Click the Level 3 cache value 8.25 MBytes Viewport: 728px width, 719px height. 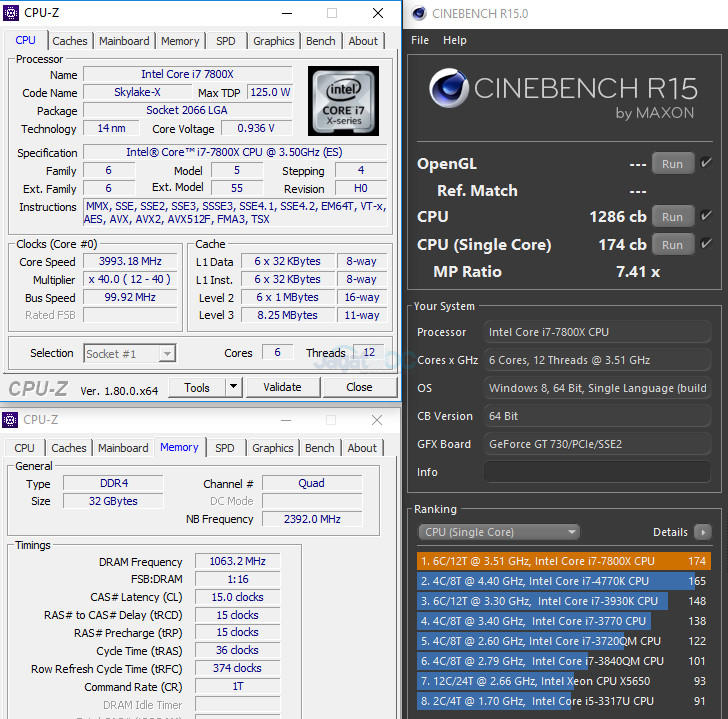click(x=287, y=315)
